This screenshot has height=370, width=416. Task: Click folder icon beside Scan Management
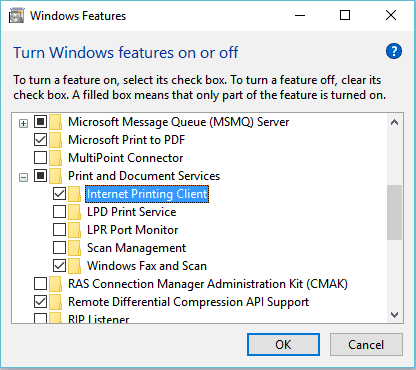pyautogui.click(x=74, y=248)
